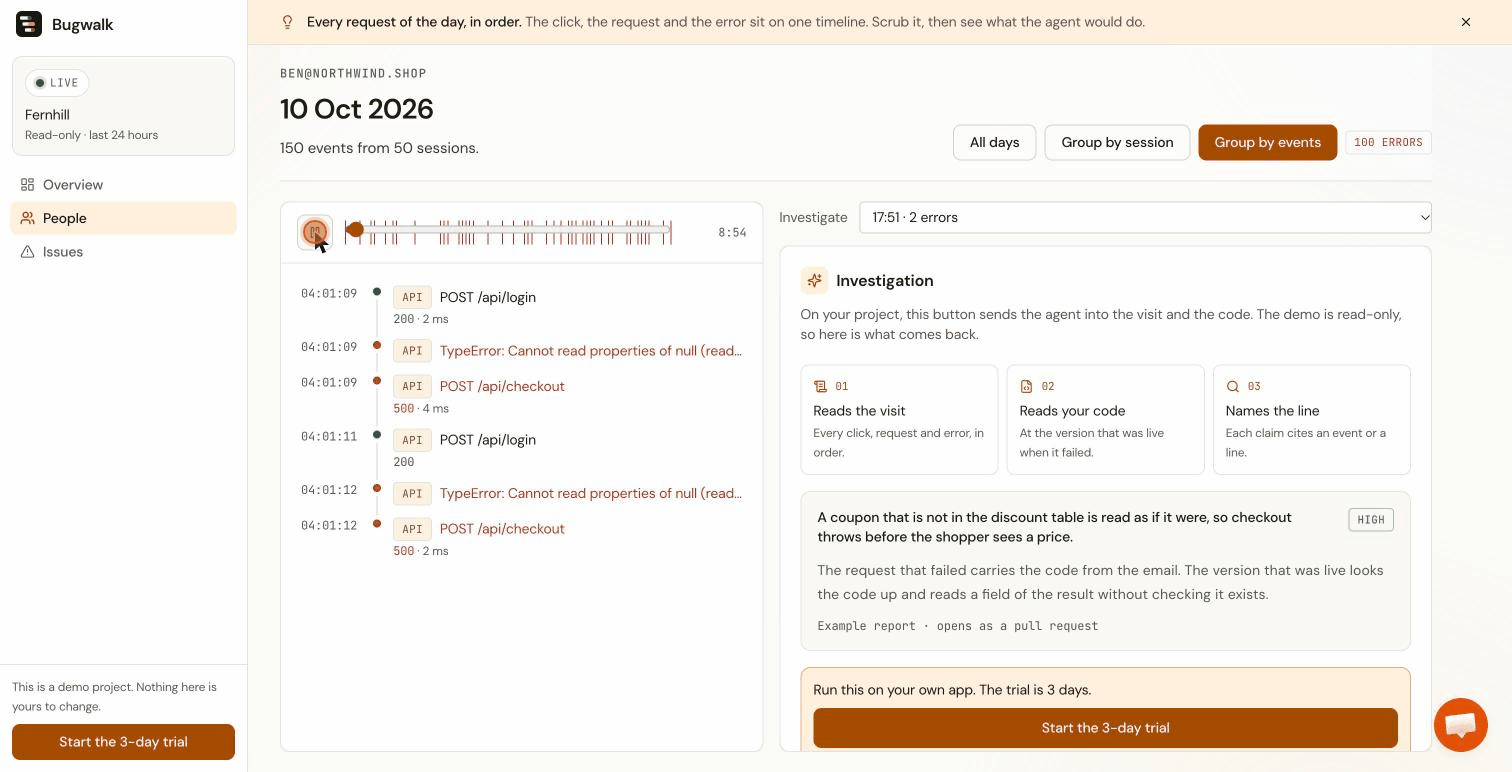Open the Investigate dropdown
The width and height of the screenshot is (1512, 772).
pyautogui.click(x=1145, y=217)
